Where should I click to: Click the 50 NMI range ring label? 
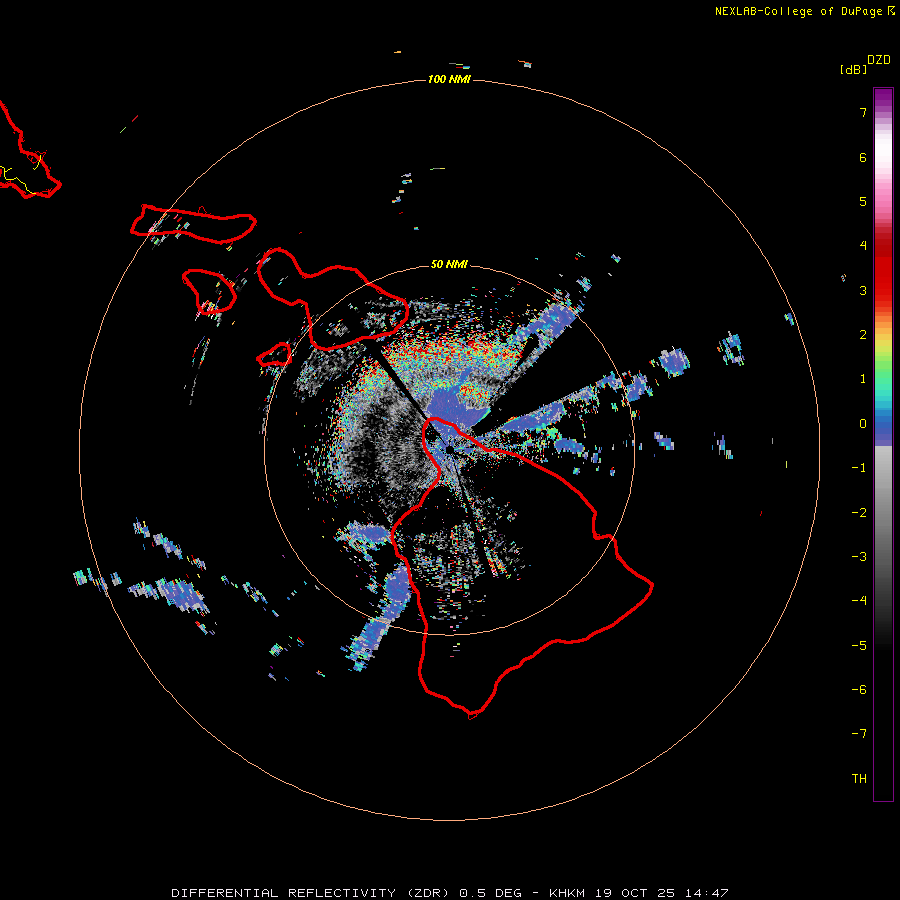[x=449, y=264]
